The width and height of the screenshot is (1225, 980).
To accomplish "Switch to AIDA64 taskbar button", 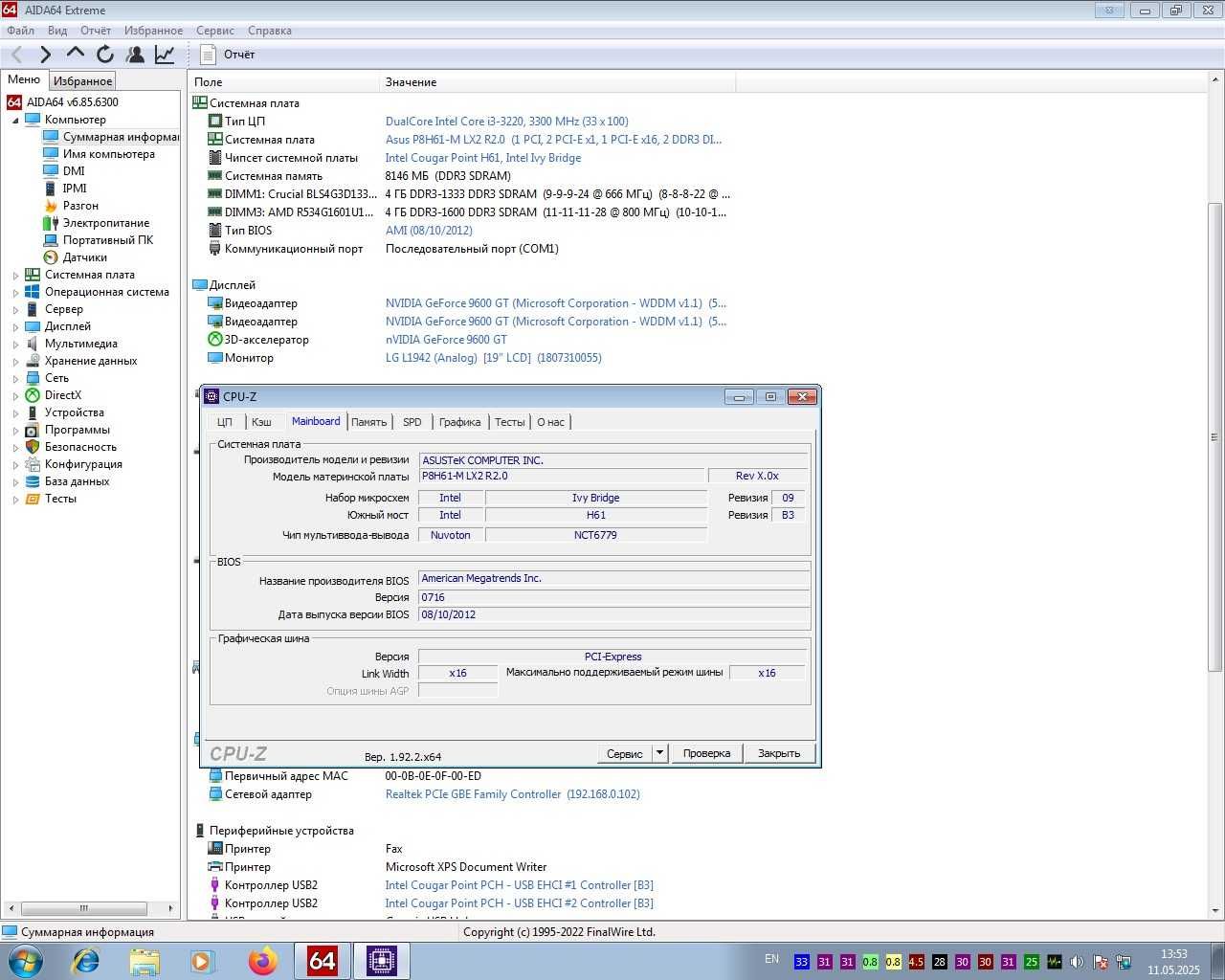I will (323, 960).
